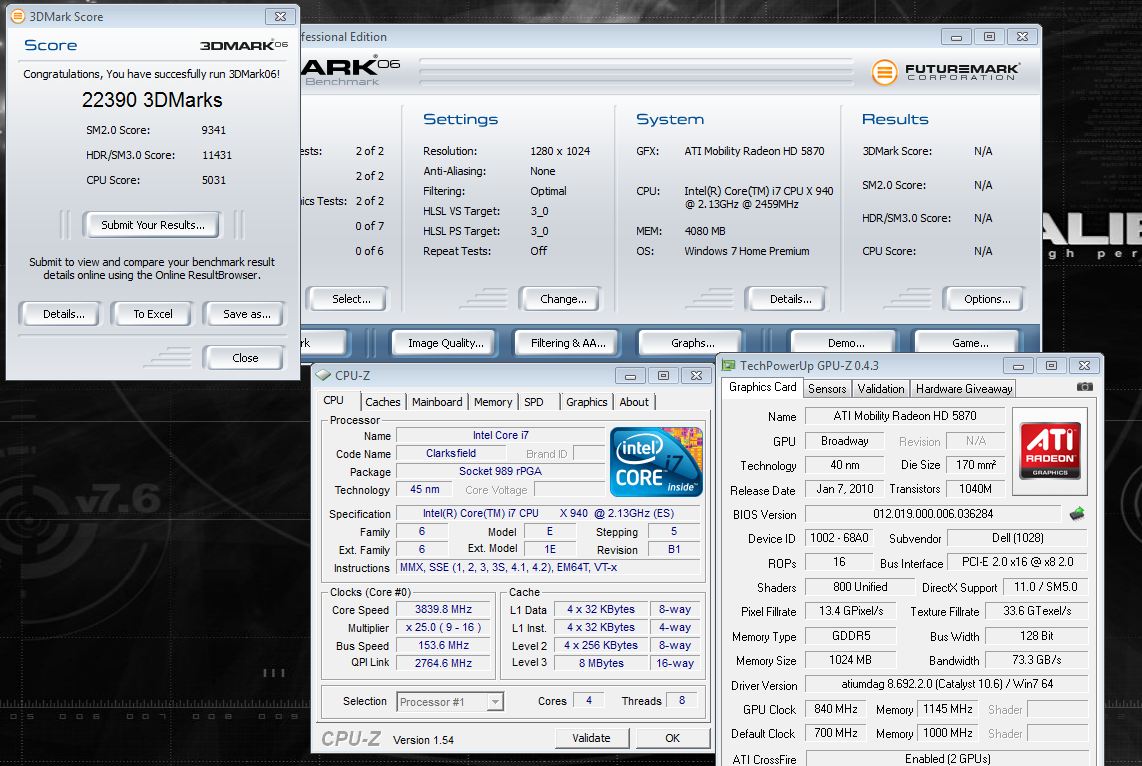Switch to the Sensors tab in GPU-Z

(827, 389)
